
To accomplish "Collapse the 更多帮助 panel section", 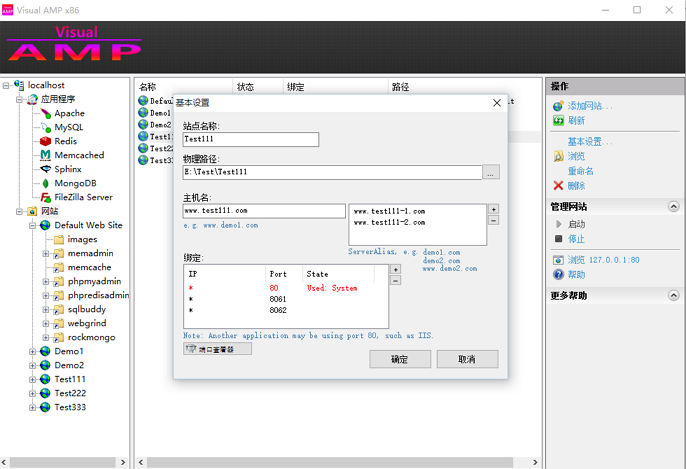I will coord(673,295).
